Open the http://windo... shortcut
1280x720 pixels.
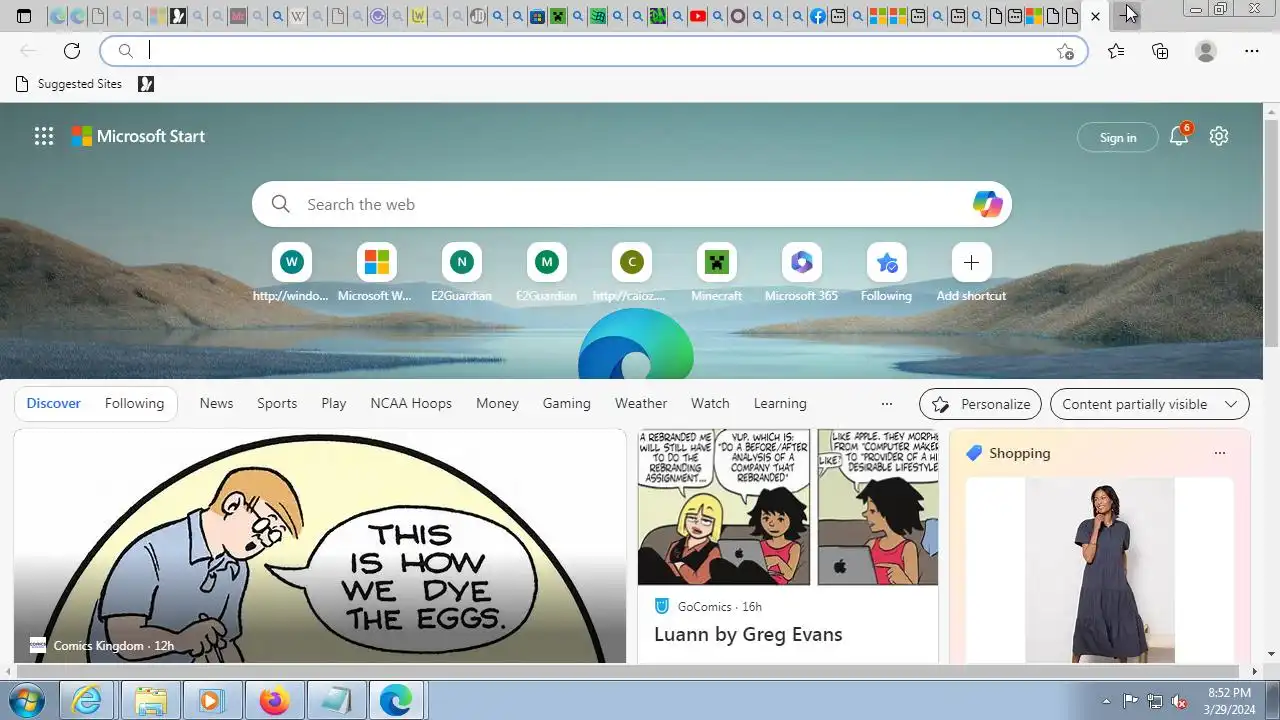(x=291, y=272)
